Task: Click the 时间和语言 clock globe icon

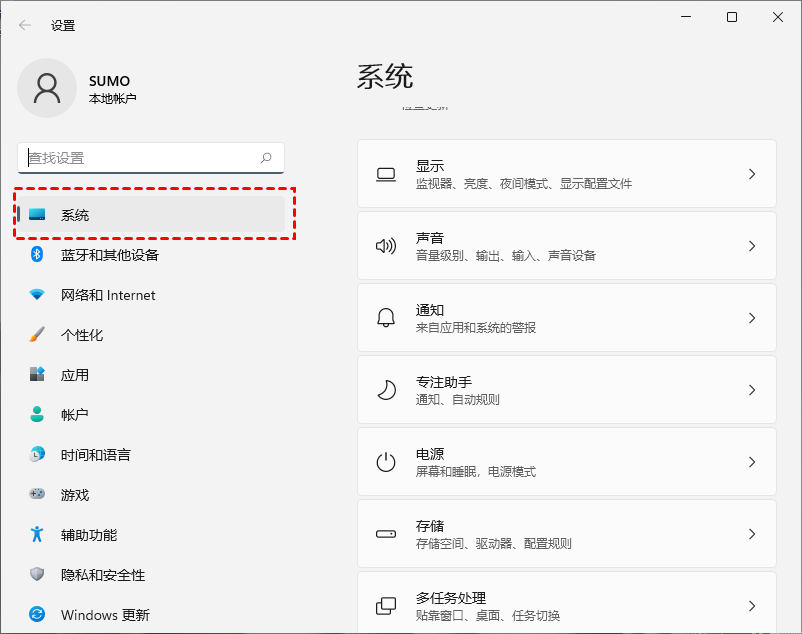Action: point(37,454)
